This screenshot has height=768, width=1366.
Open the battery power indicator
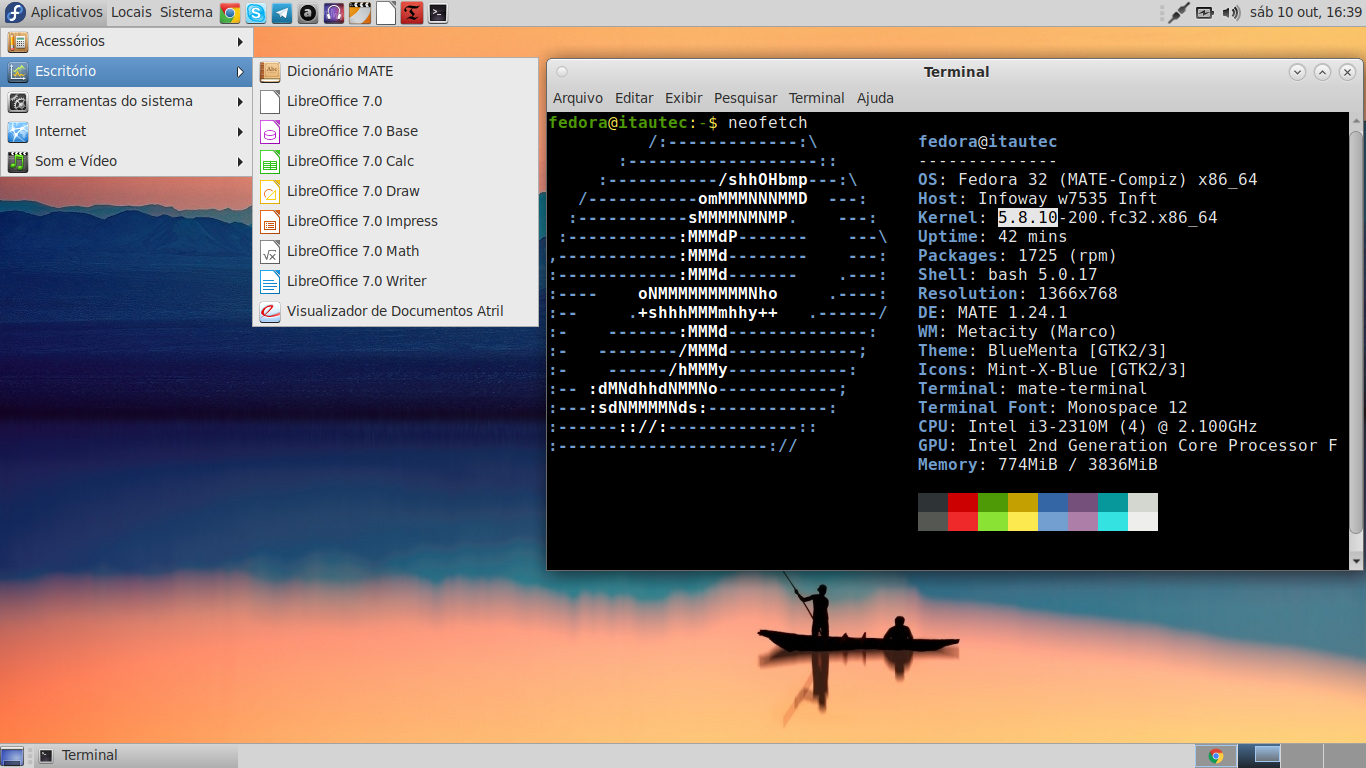[1205, 13]
